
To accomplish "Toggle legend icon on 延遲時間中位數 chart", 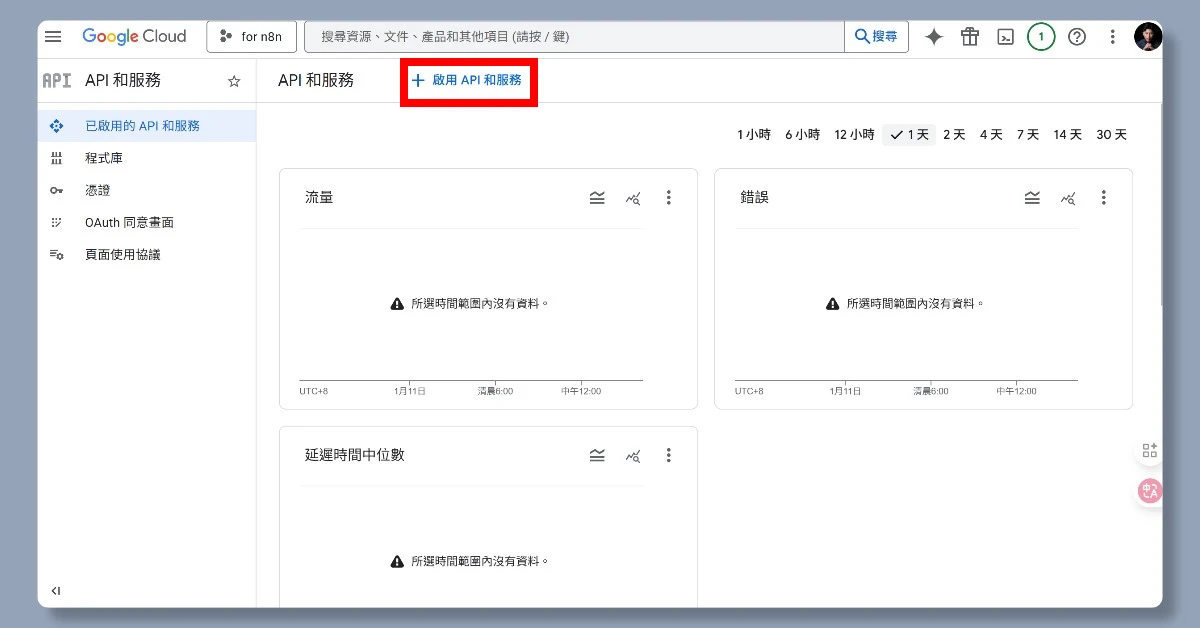I will [597, 455].
